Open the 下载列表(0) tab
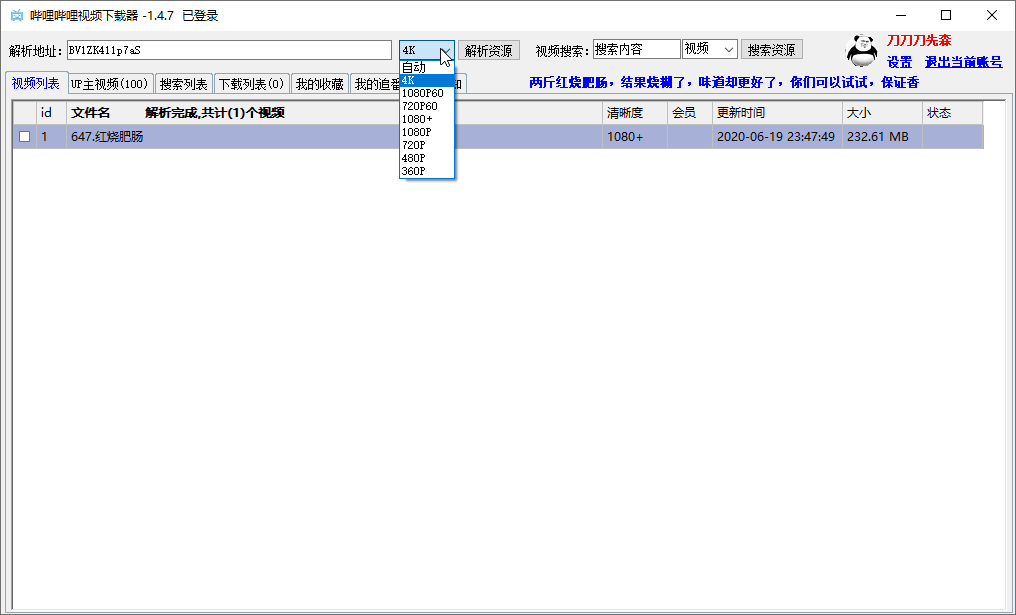 click(x=251, y=85)
